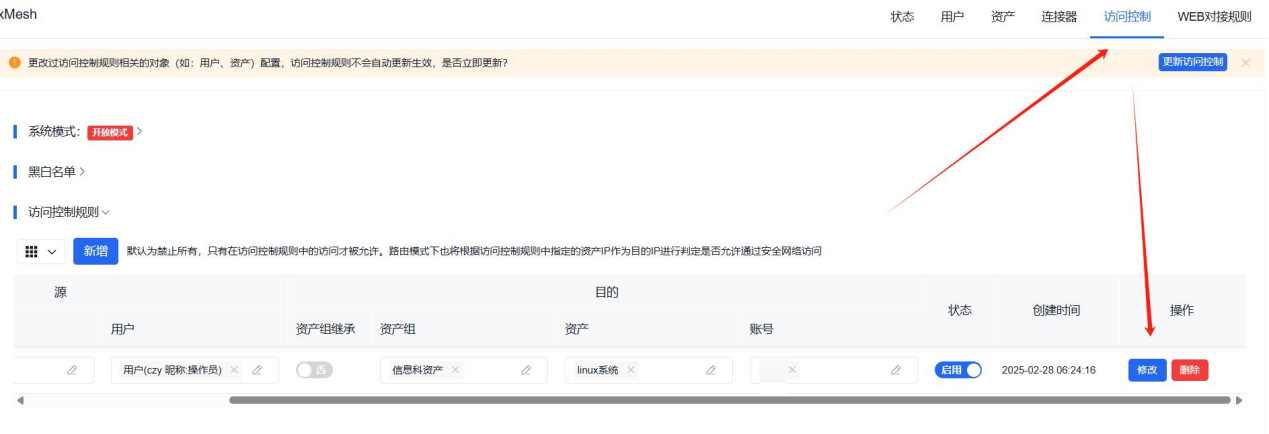1269x434 pixels.
Task: Open the grid column view dropdown
Action: pyautogui.click(x=40, y=252)
